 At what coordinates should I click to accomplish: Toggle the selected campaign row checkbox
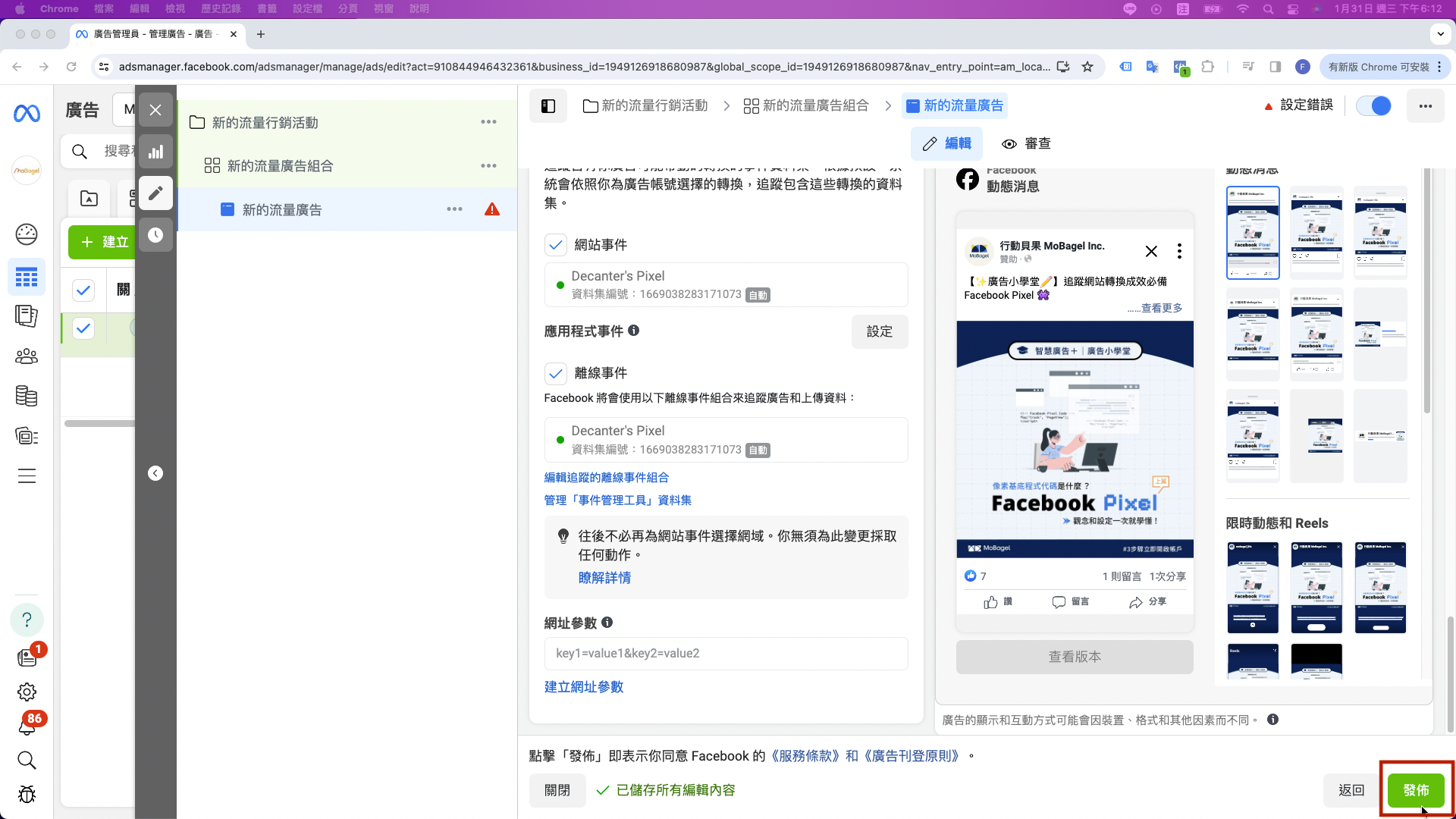click(x=83, y=328)
